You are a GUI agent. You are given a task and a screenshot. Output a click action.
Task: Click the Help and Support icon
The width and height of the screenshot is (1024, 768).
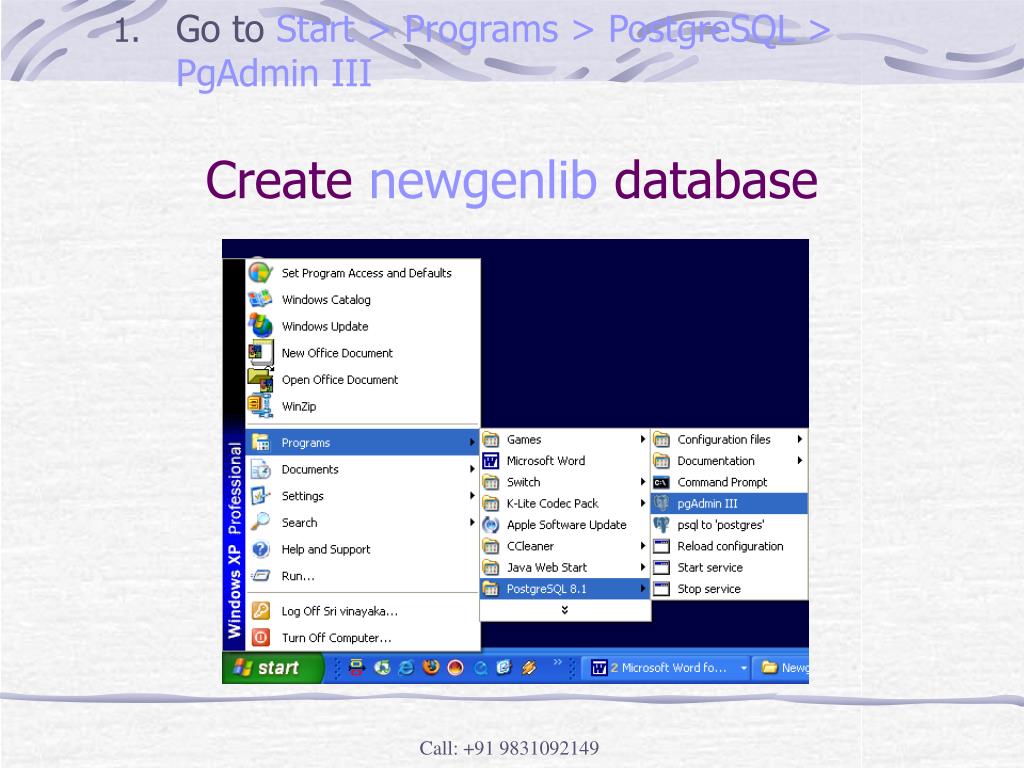click(261, 549)
